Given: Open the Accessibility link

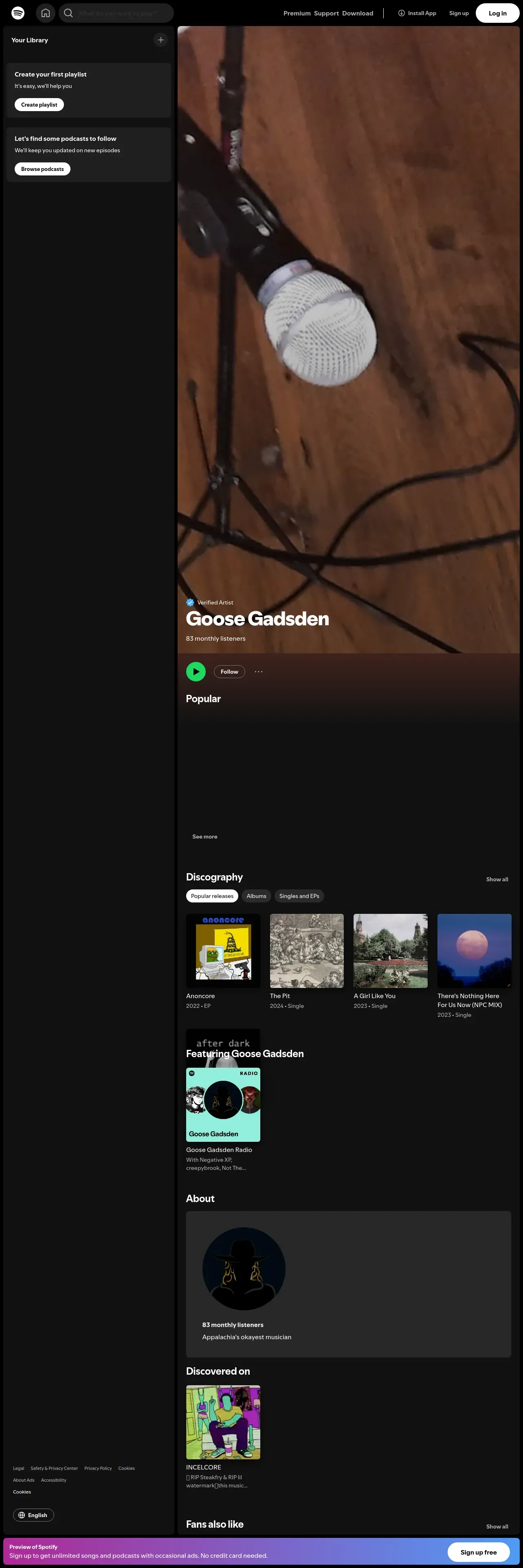Looking at the screenshot, I should (54, 1480).
